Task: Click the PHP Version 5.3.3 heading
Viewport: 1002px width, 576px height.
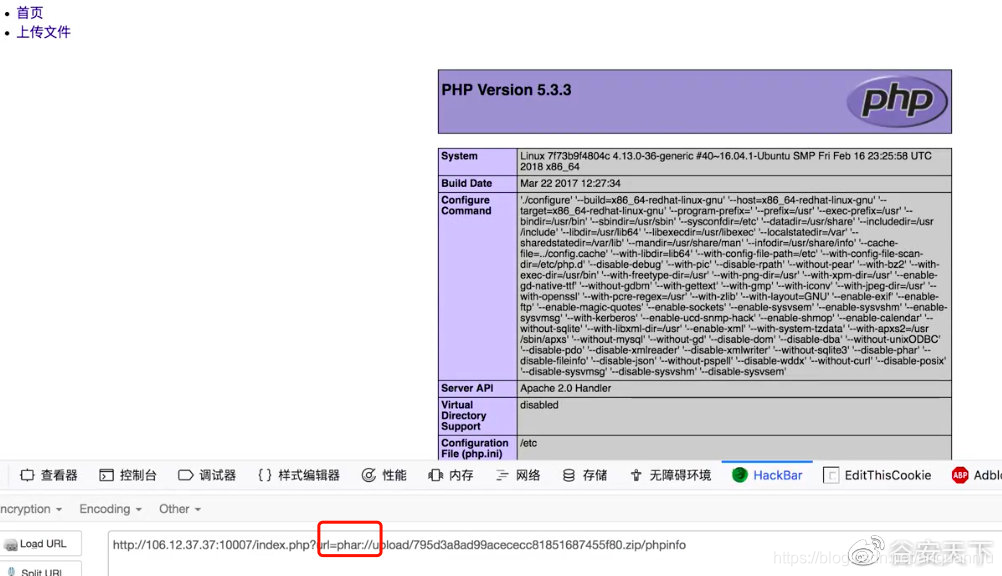Action: pos(506,90)
